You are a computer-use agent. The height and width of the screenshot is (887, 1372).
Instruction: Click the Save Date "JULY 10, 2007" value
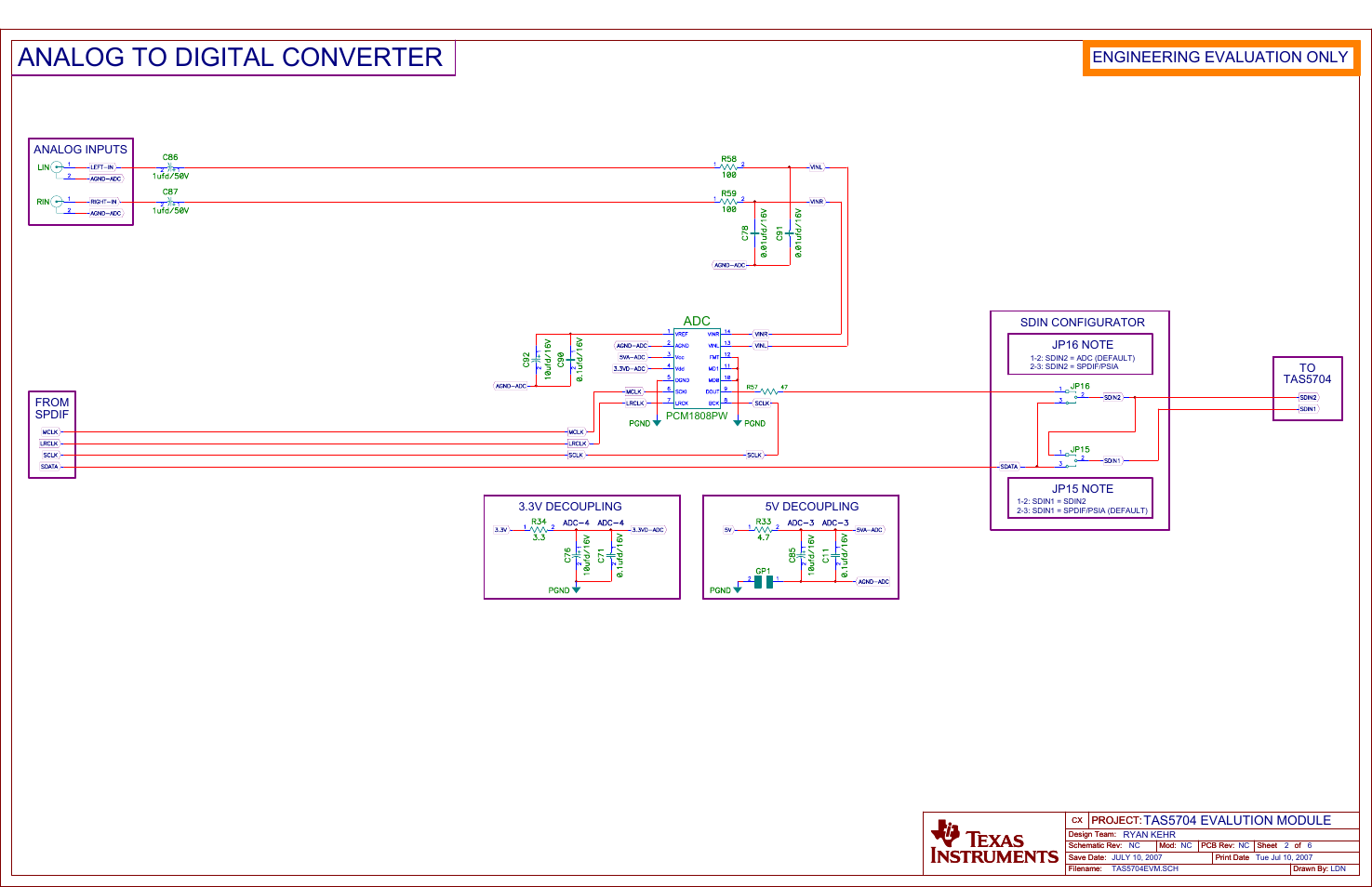(1137, 858)
